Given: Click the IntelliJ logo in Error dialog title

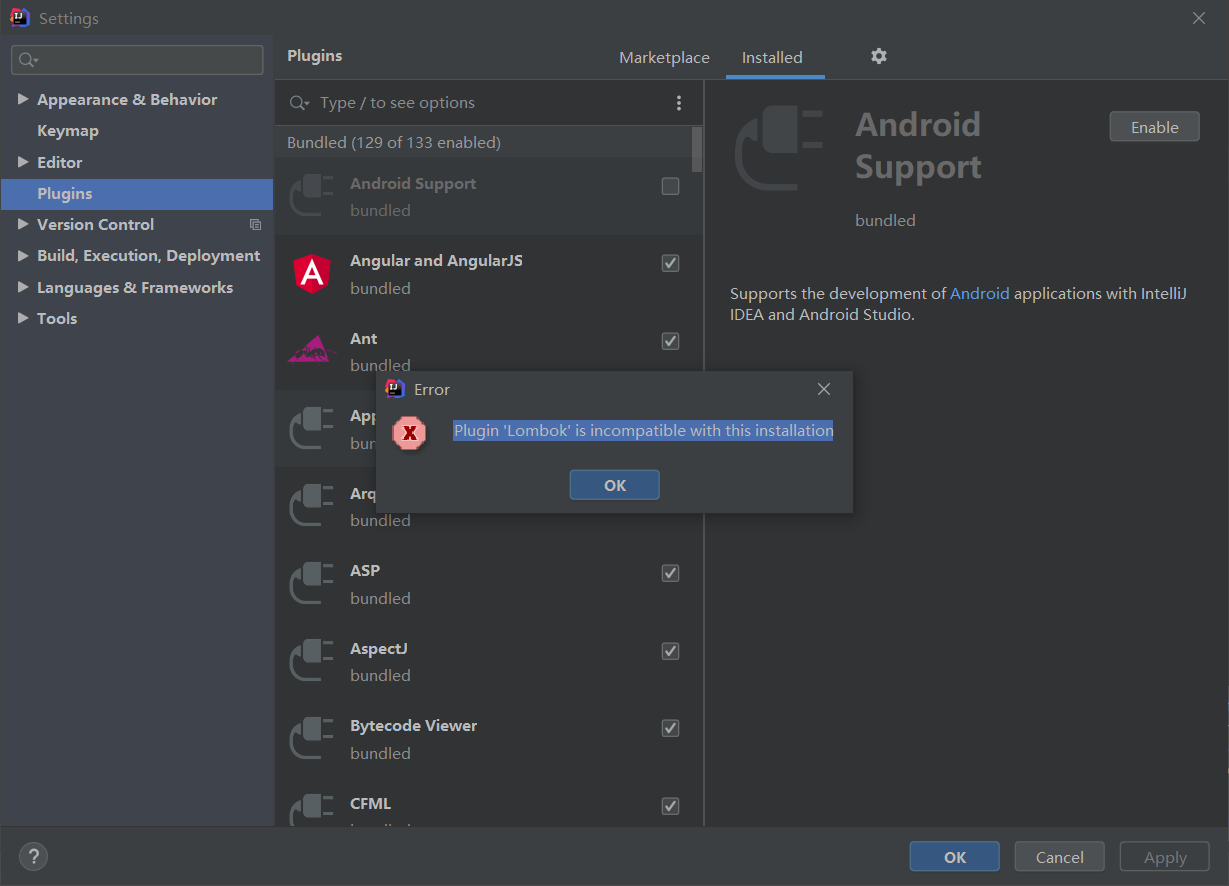Looking at the screenshot, I should pos(395,389).
